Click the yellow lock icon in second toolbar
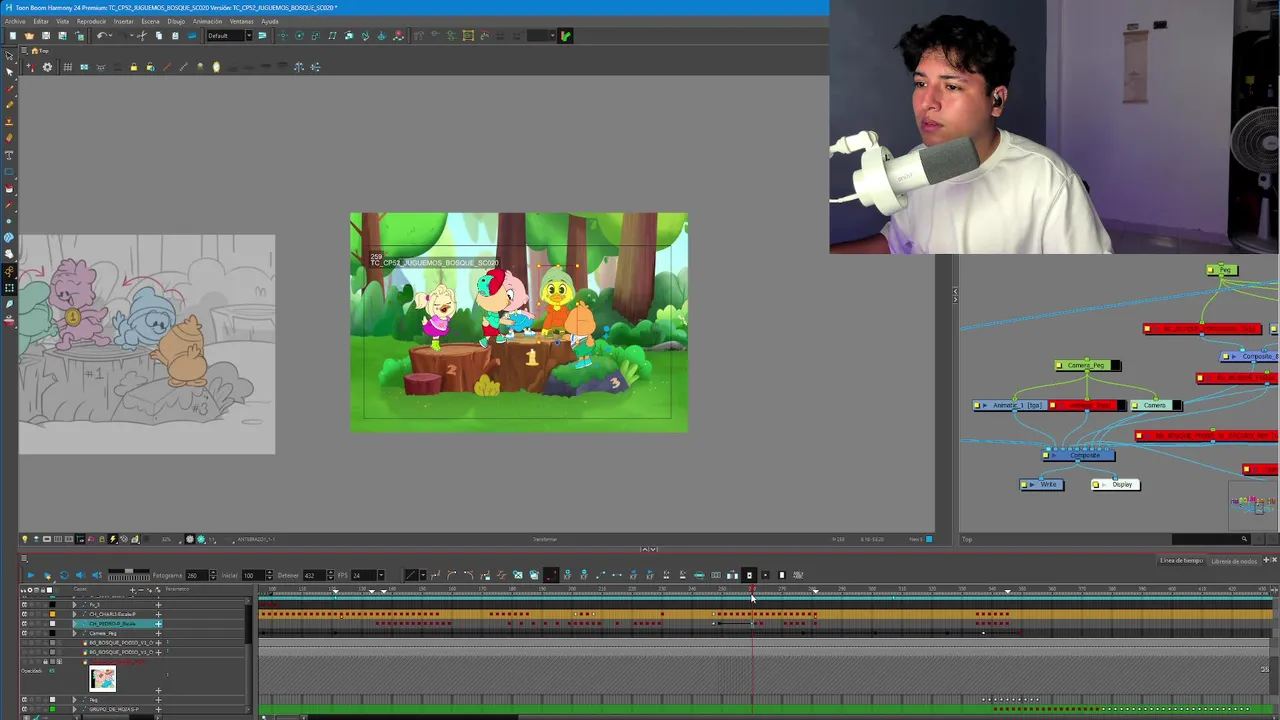 134,67
